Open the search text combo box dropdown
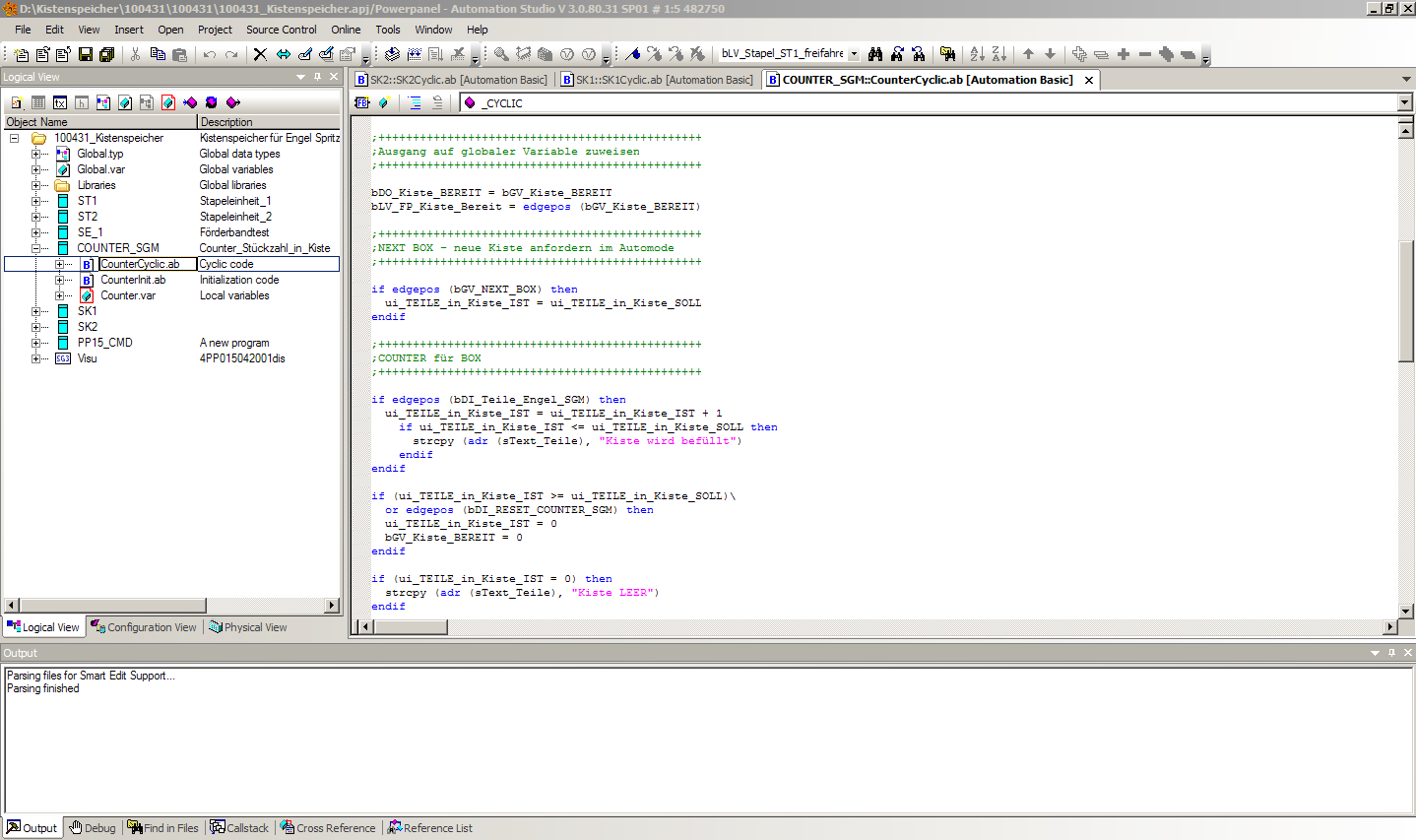Screen dimensions: 1416x840 (854, 54)
